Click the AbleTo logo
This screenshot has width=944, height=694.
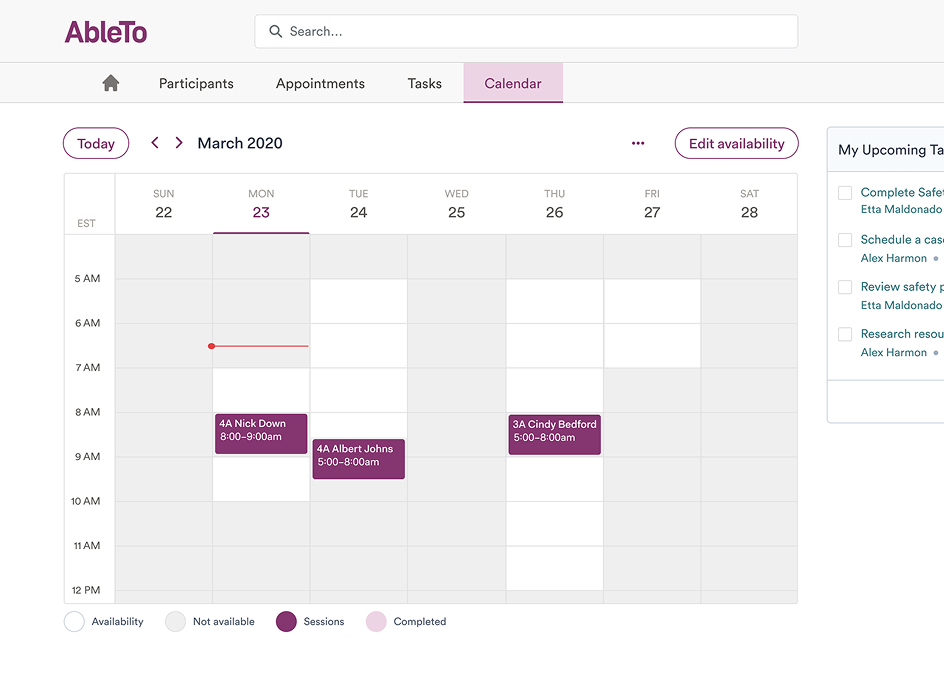click(106, 31)
